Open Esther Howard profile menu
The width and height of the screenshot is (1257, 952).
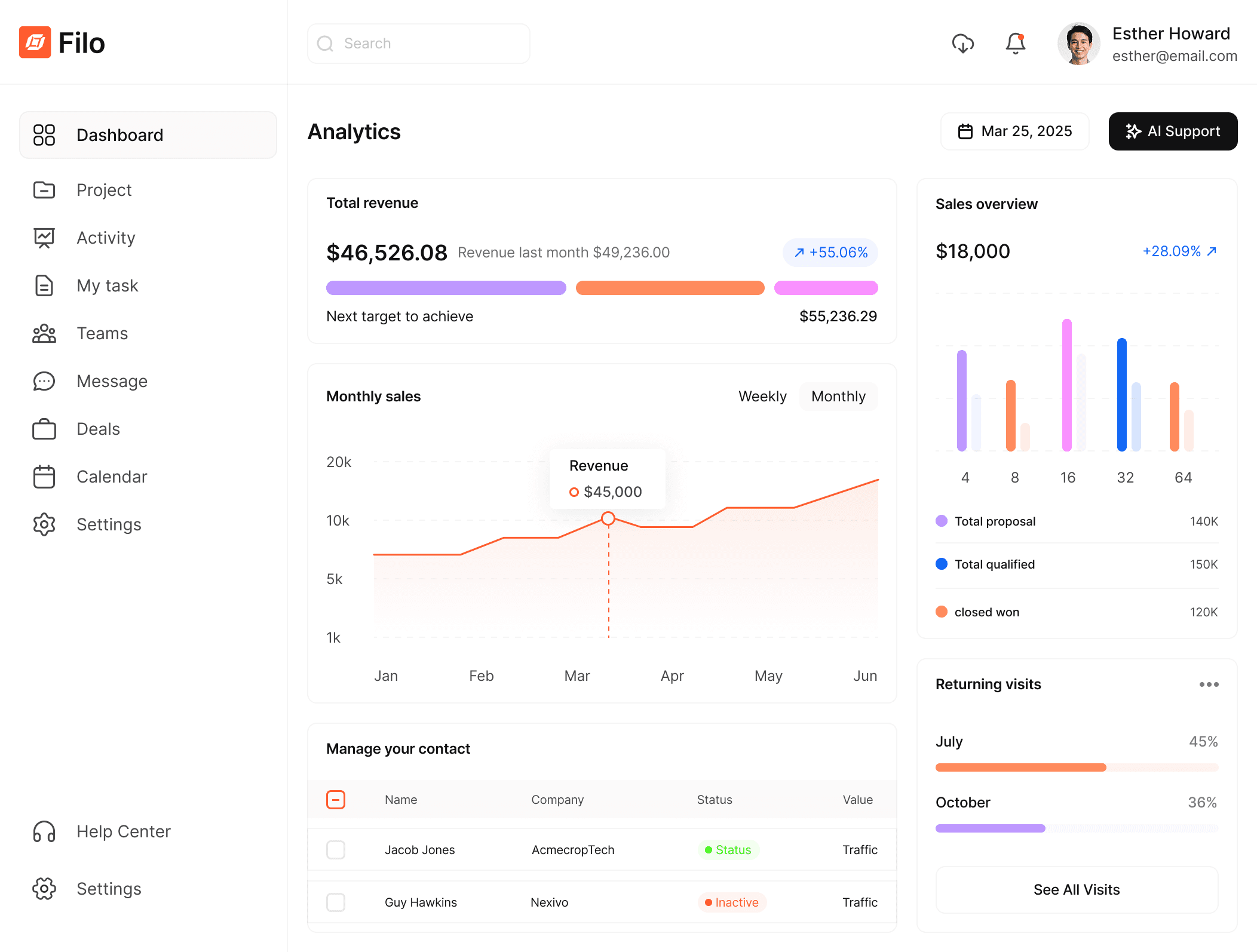[1147, 44]
